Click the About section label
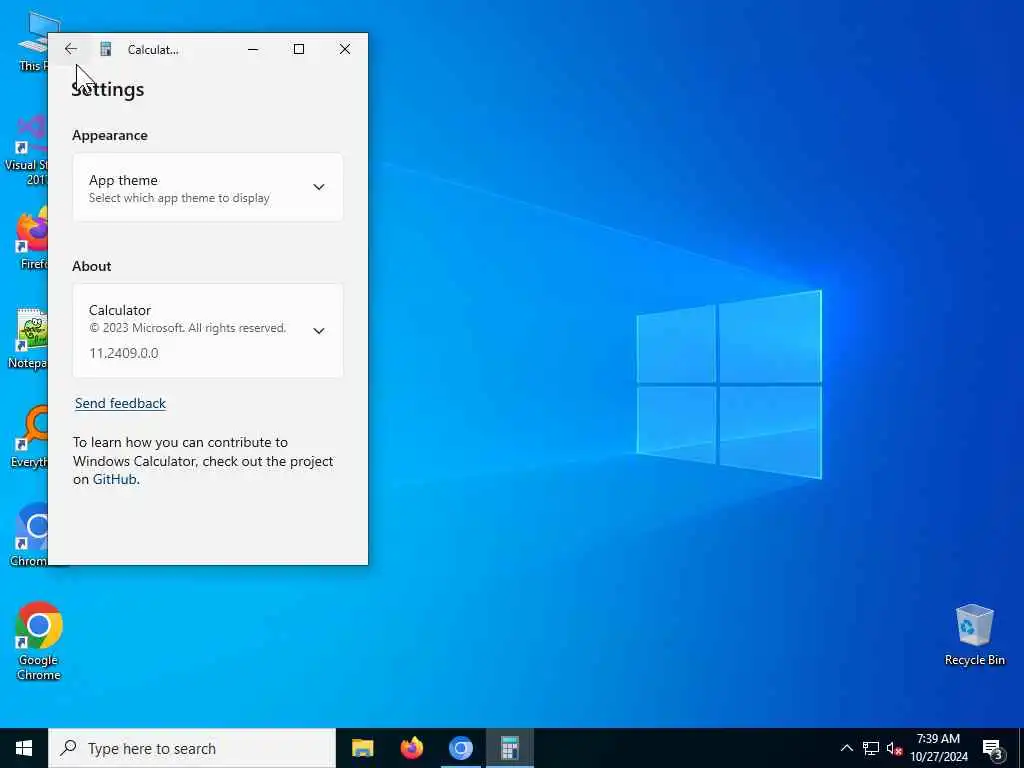 pos(91,266)
